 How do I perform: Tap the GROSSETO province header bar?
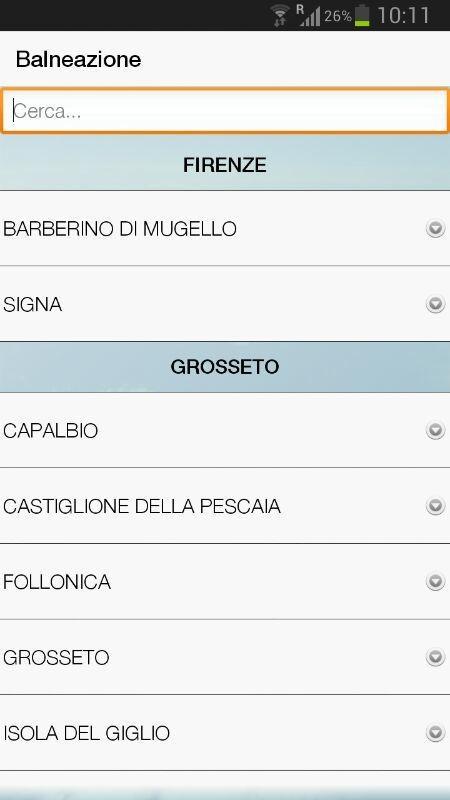click(225, 367)
